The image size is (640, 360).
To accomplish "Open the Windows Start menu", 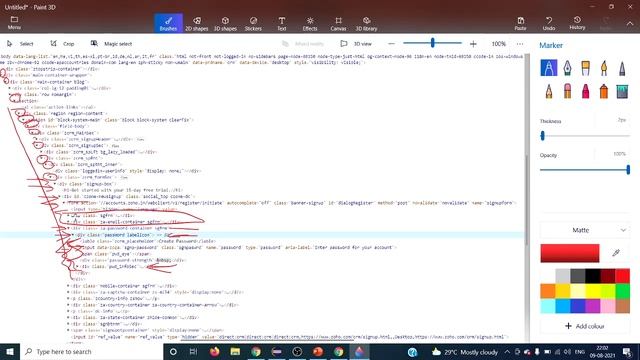I will (x=10, y=351).
